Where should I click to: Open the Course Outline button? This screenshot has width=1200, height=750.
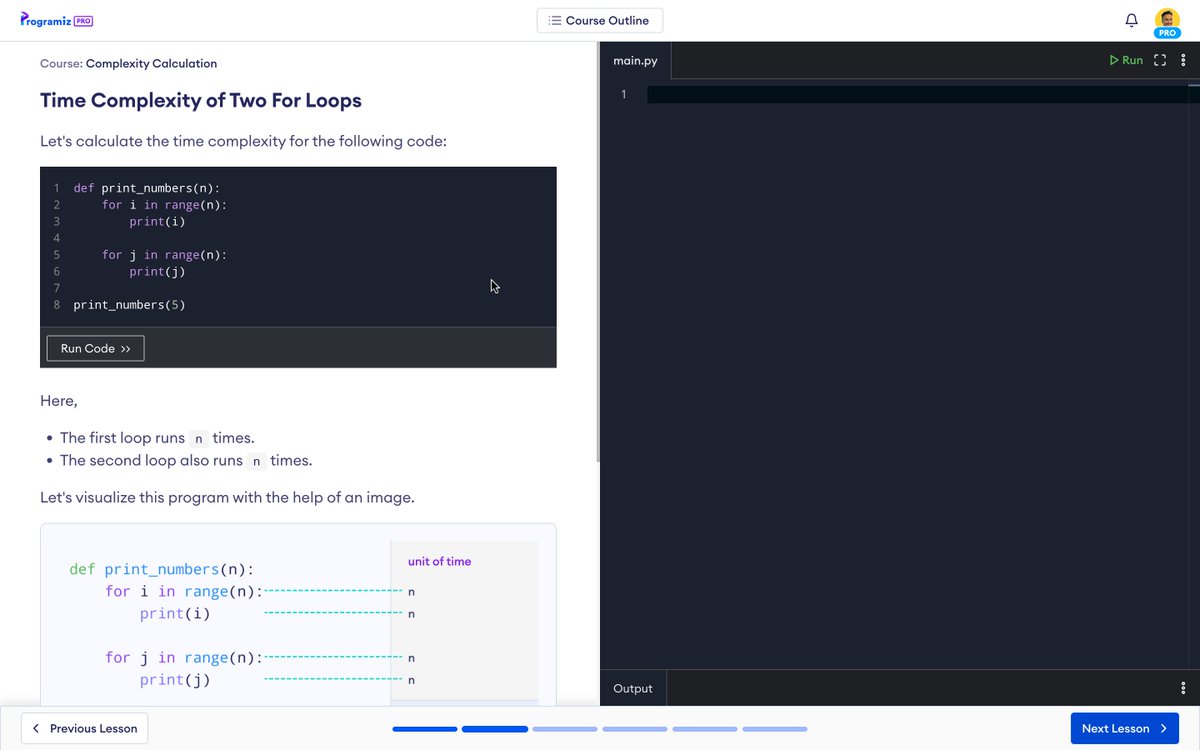coord(600,20)
